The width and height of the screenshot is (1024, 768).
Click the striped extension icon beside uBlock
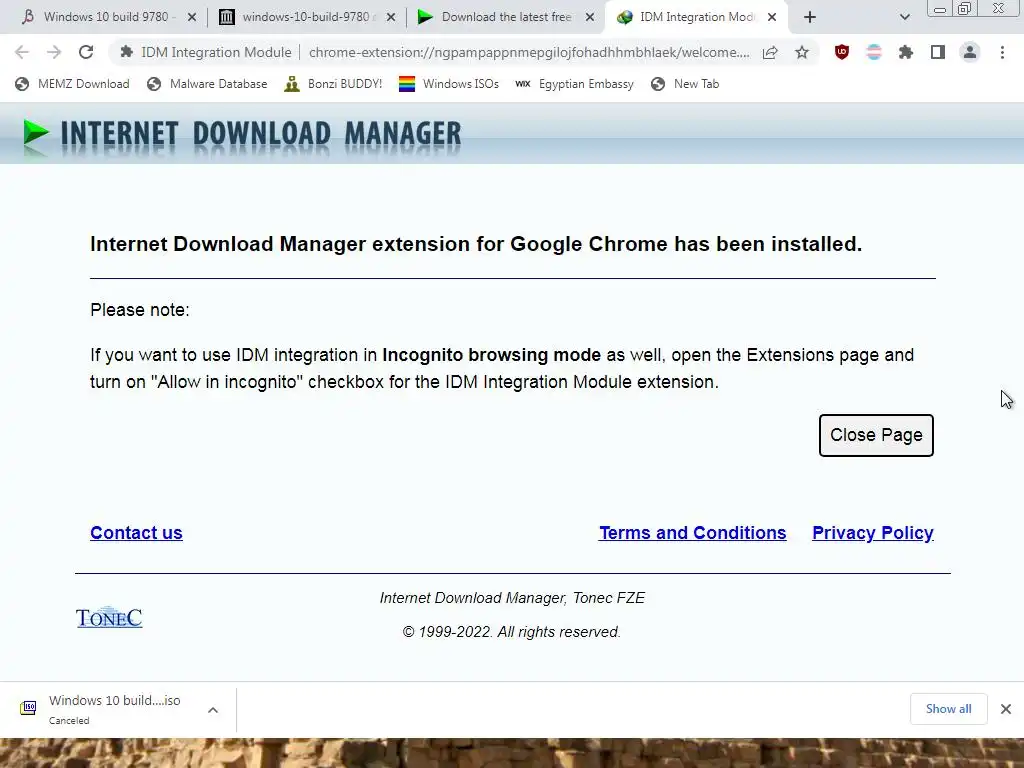[874, 52]
